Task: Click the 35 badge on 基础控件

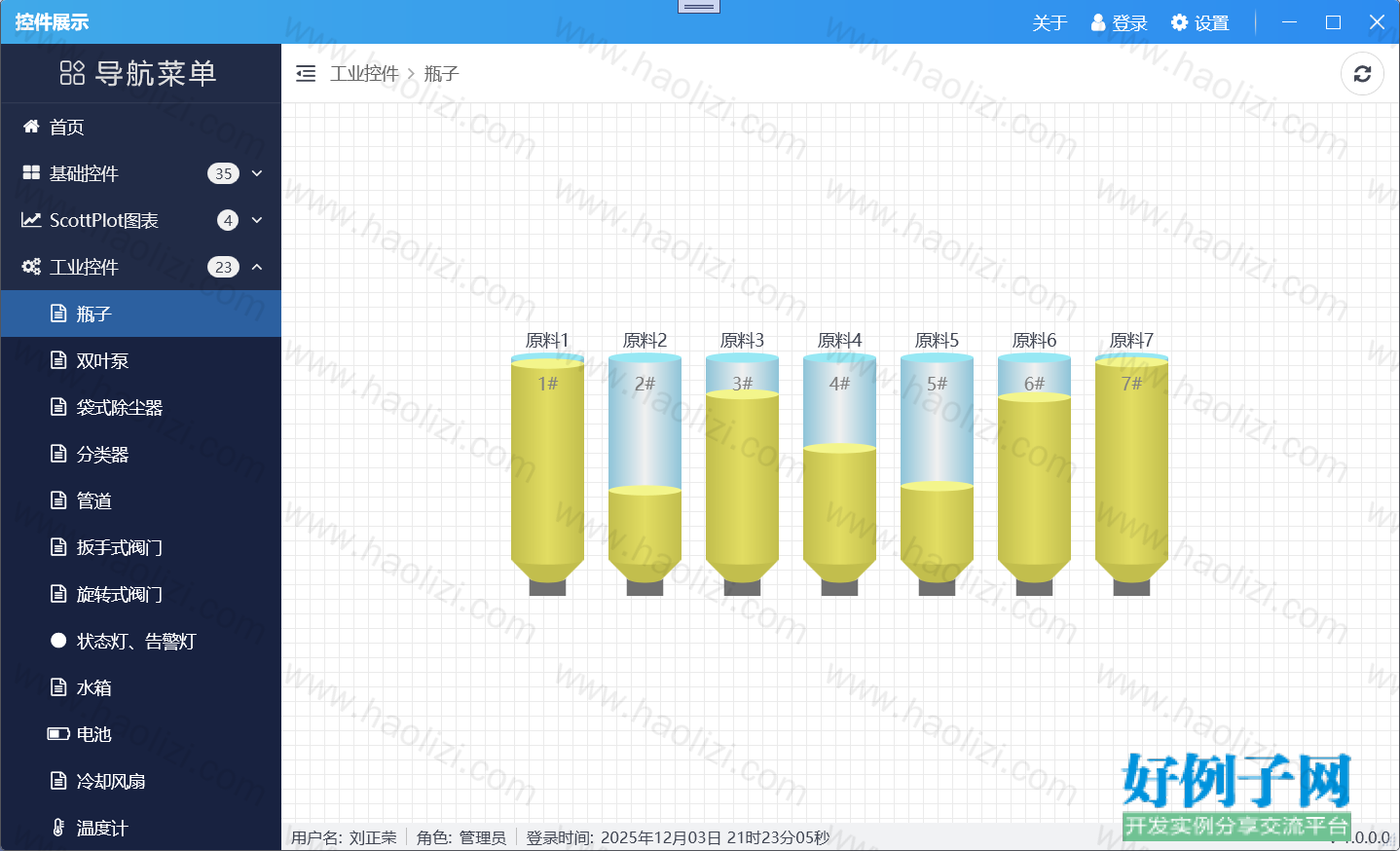Action: click(223, 173)
